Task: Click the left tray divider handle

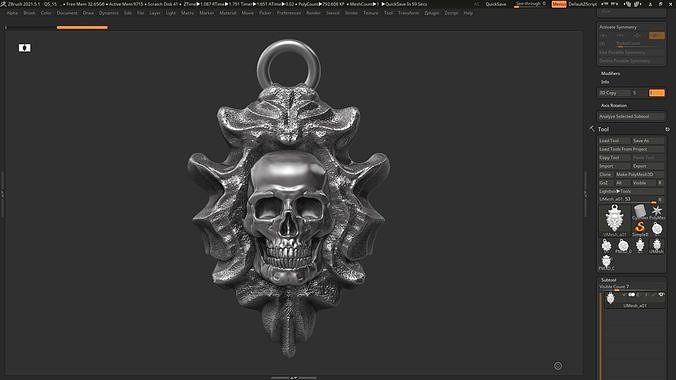Action: (2, 194)
